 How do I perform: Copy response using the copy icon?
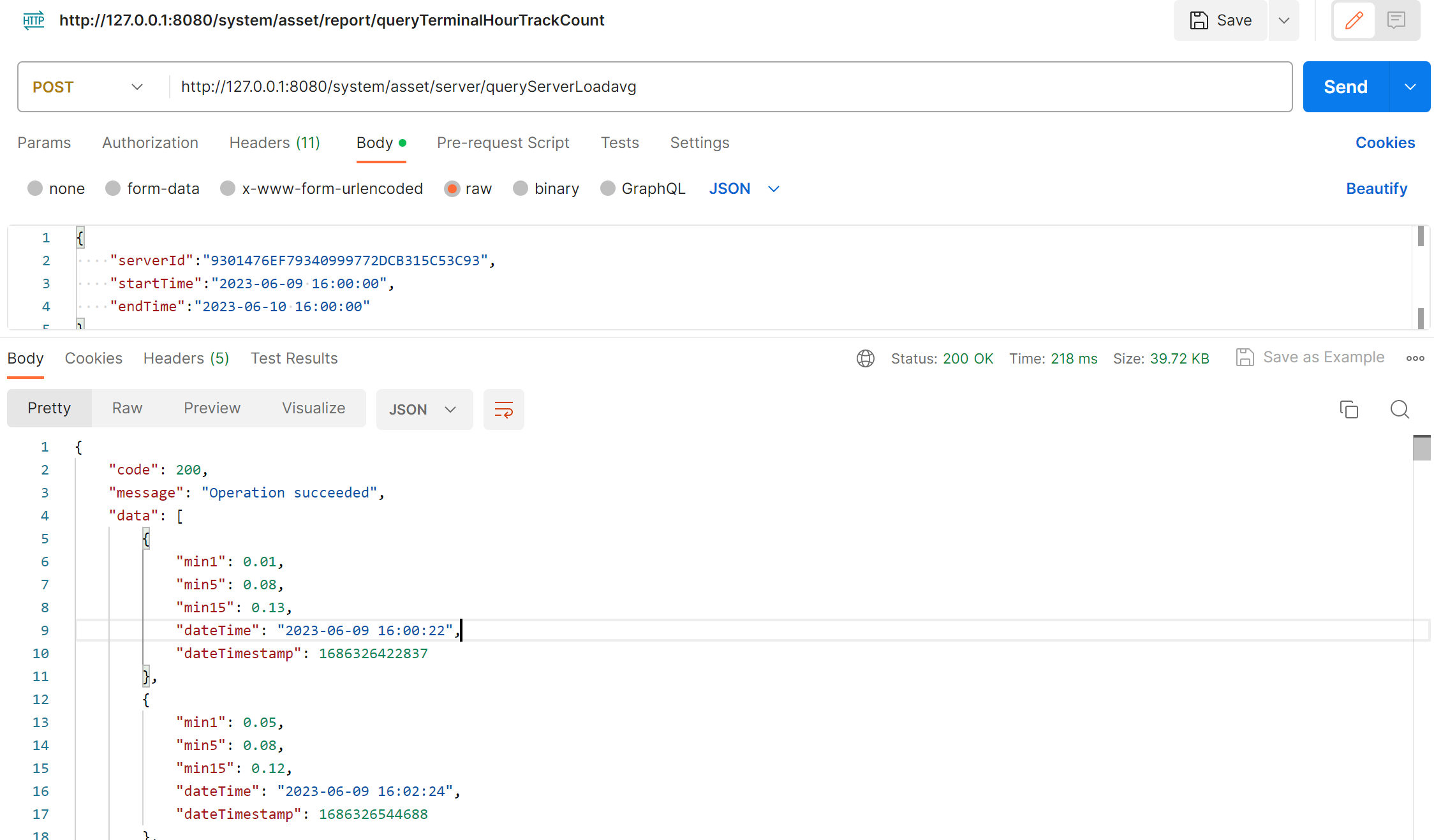pos(1349,409)
